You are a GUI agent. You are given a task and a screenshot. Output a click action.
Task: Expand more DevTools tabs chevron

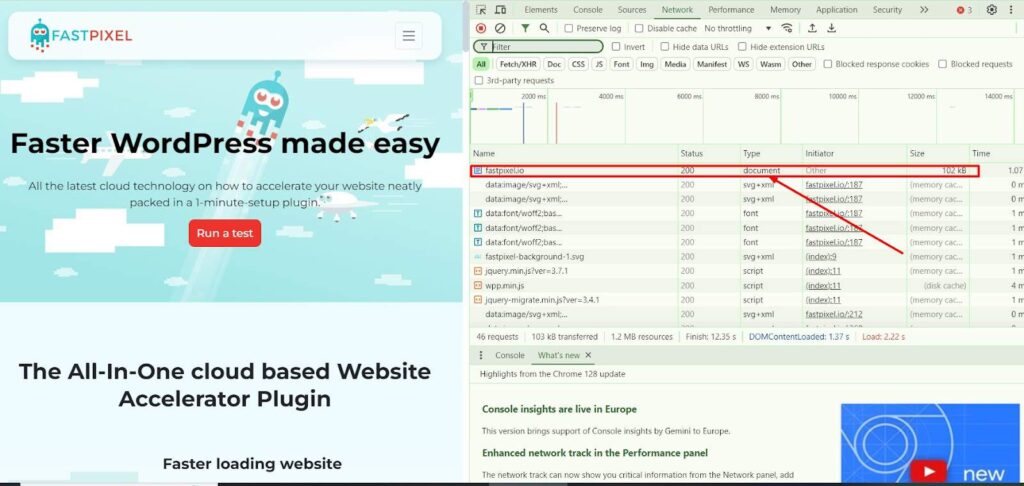coord(923,10)
